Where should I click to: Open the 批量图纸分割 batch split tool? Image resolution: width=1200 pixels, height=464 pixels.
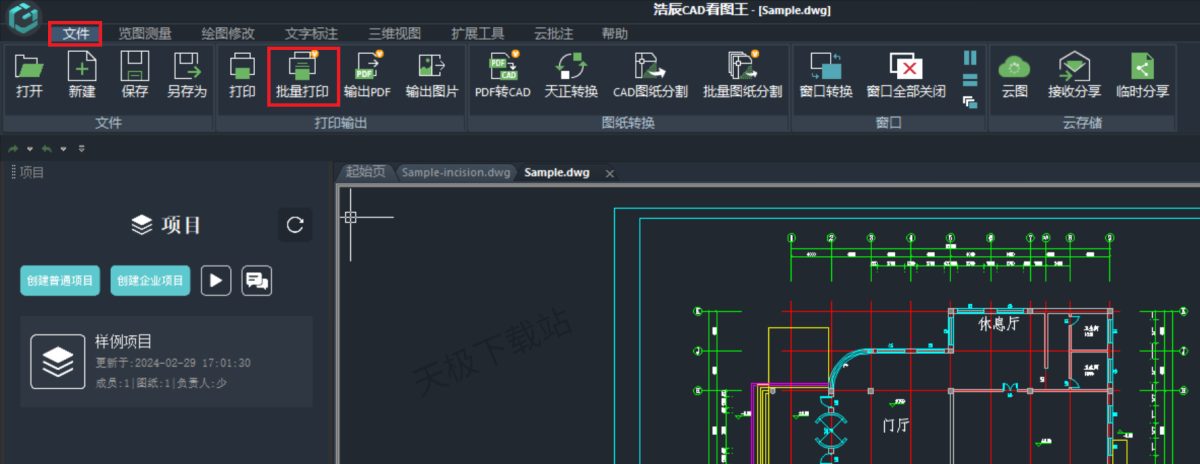point(742,77)
